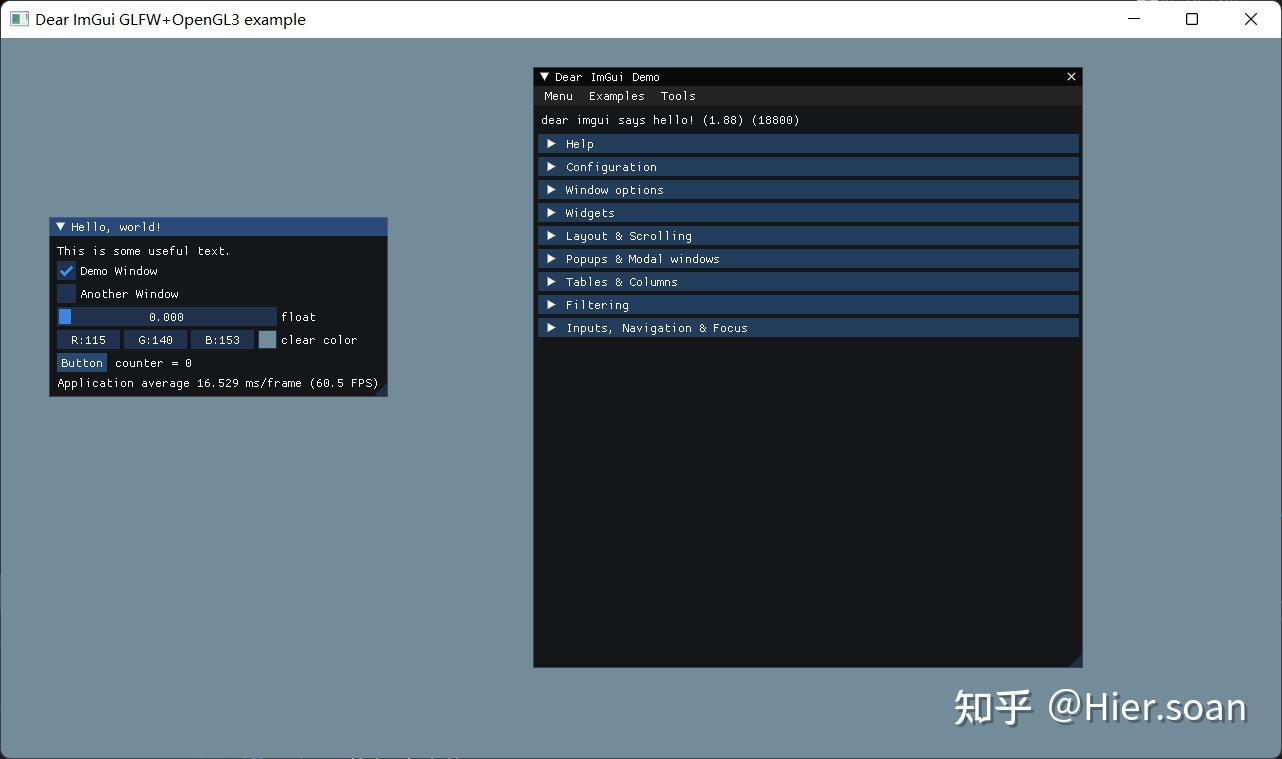The width and height of the screenshot is (1282, 759).
Task: Click the R:115 color value field
Action: 88,340
